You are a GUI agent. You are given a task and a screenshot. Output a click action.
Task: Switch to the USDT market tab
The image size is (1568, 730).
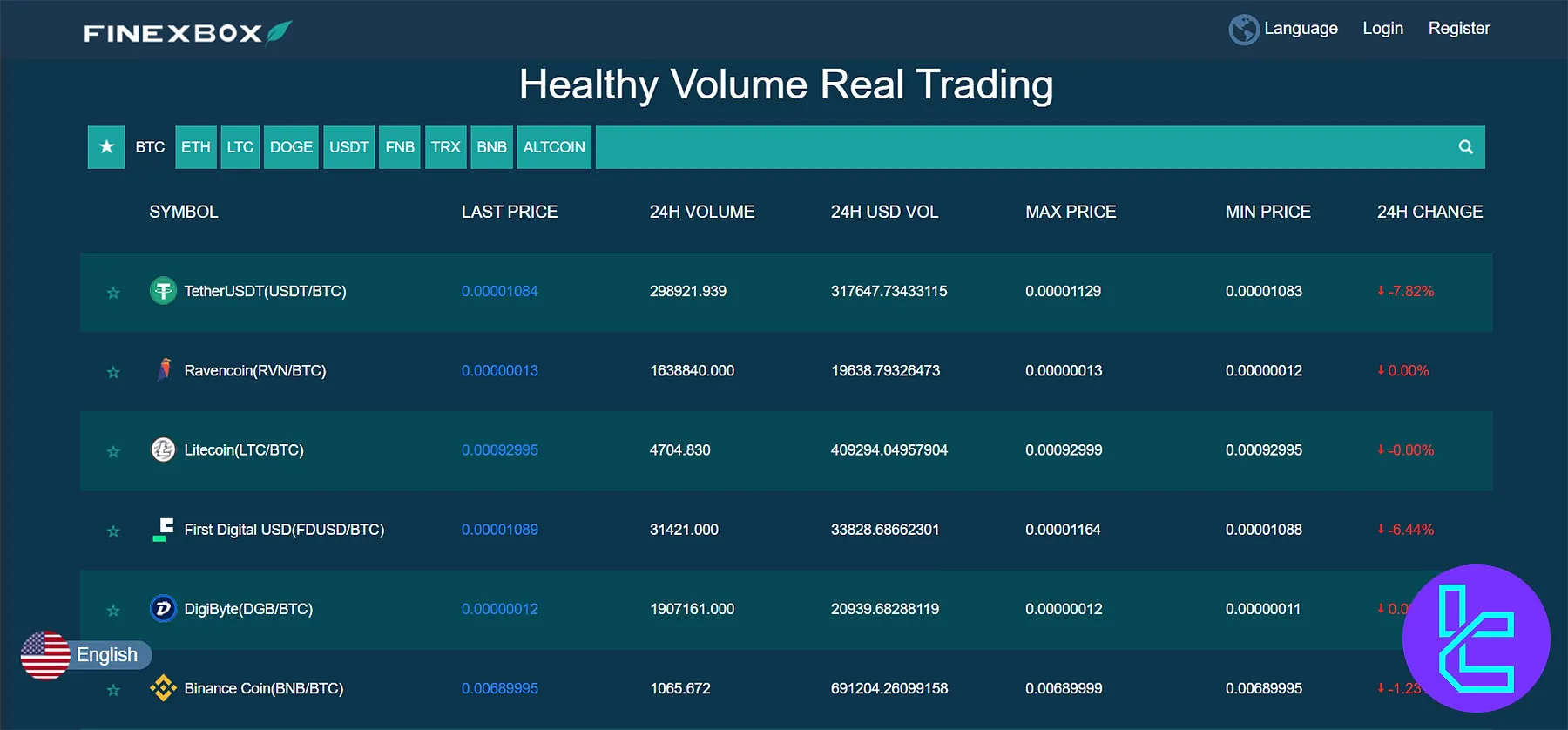tap(348, 147)
